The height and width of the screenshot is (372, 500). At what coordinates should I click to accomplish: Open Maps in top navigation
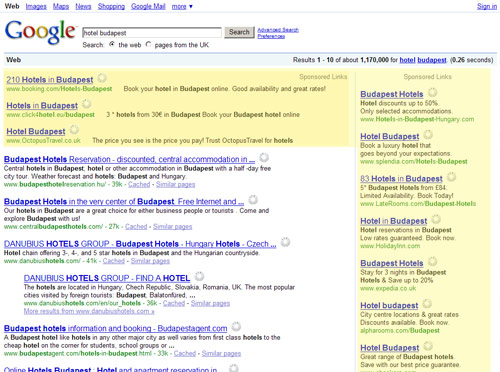coord(61,6)
